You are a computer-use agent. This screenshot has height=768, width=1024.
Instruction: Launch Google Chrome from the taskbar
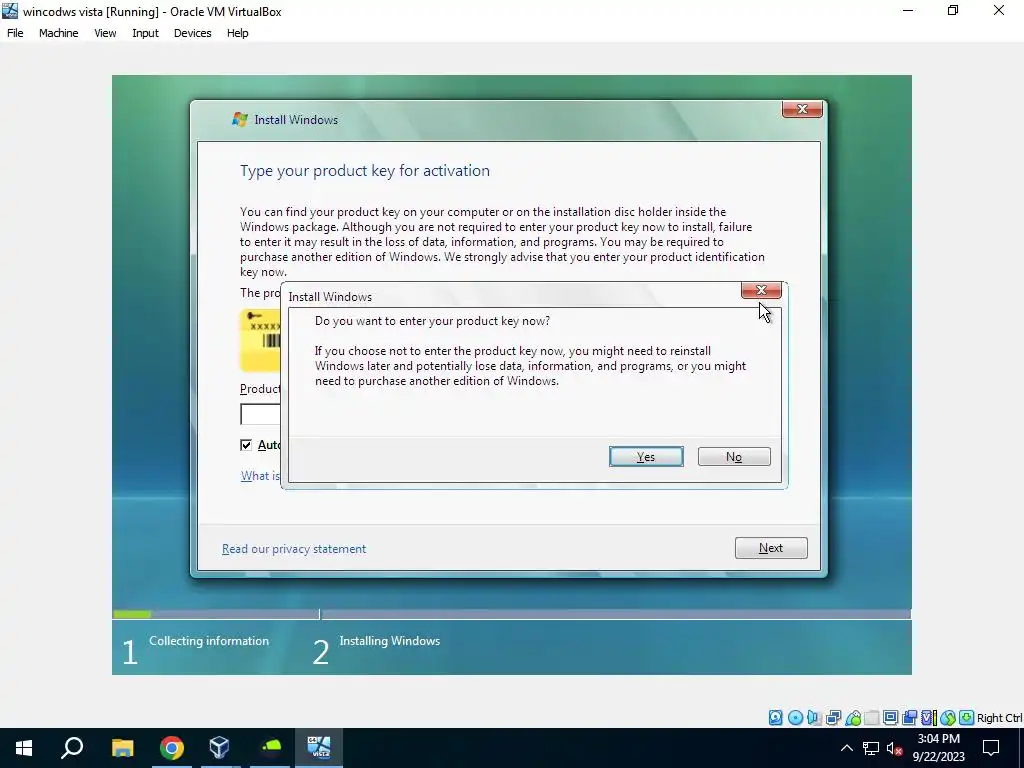point(172,748)
